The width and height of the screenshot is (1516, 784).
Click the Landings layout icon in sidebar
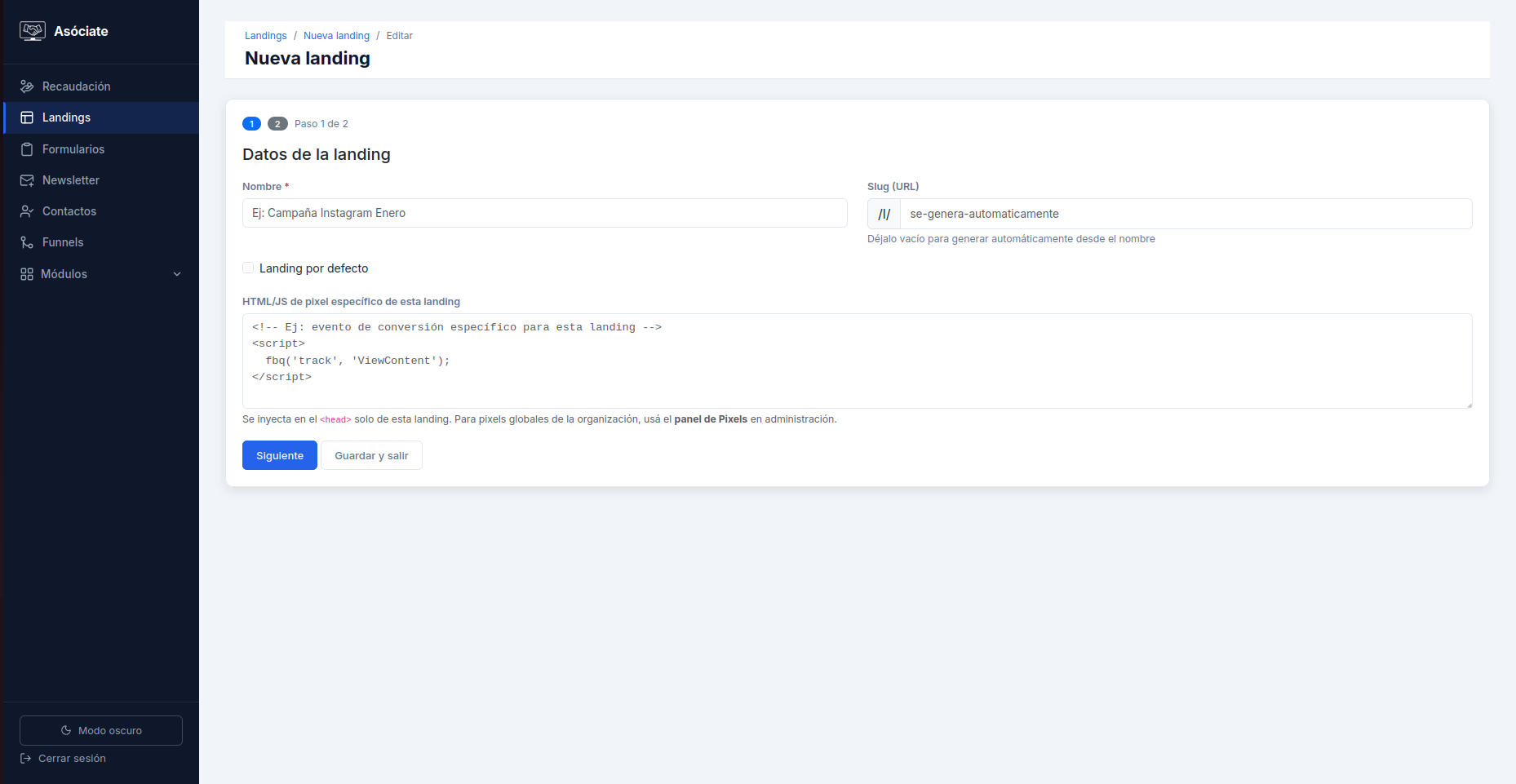[x=27, y=117]
